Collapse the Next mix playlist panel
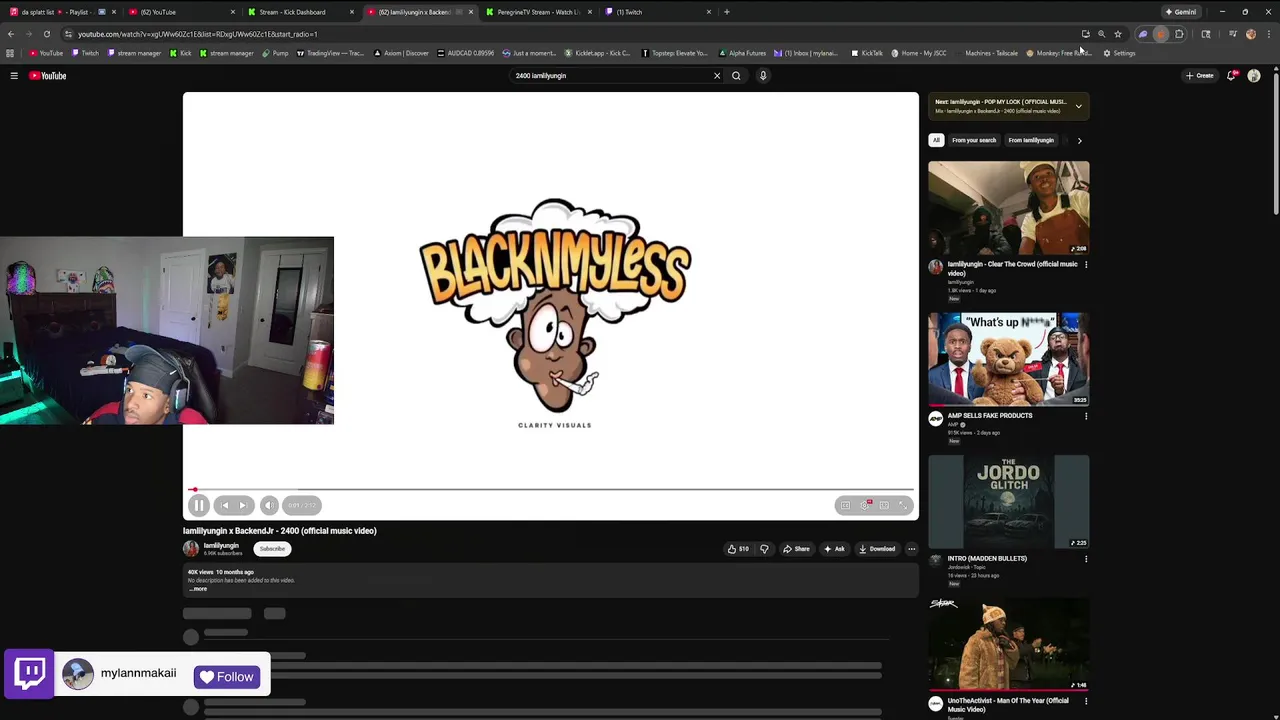 tap(1078, 106)
